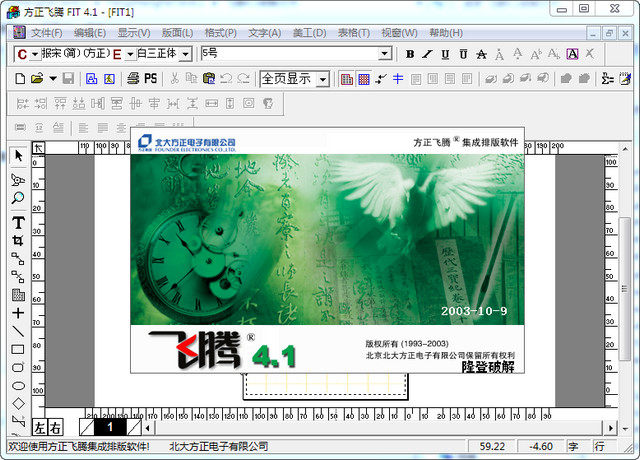The width and height of the screenshot is (640, 460).
Task: Select page 1 tab at bottom
Action: (x=110, y=427)
